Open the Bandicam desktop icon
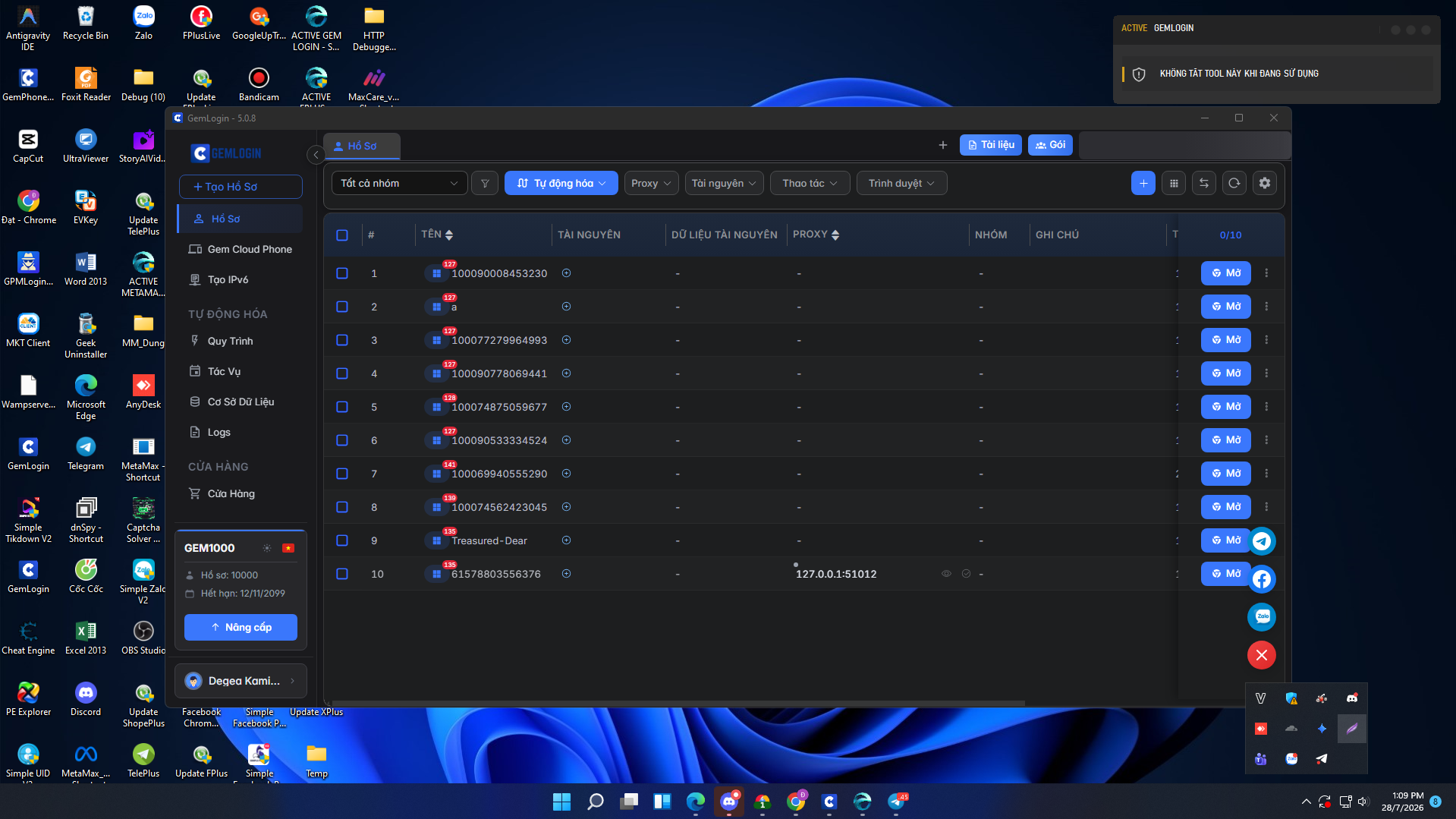 coord(259,83)
